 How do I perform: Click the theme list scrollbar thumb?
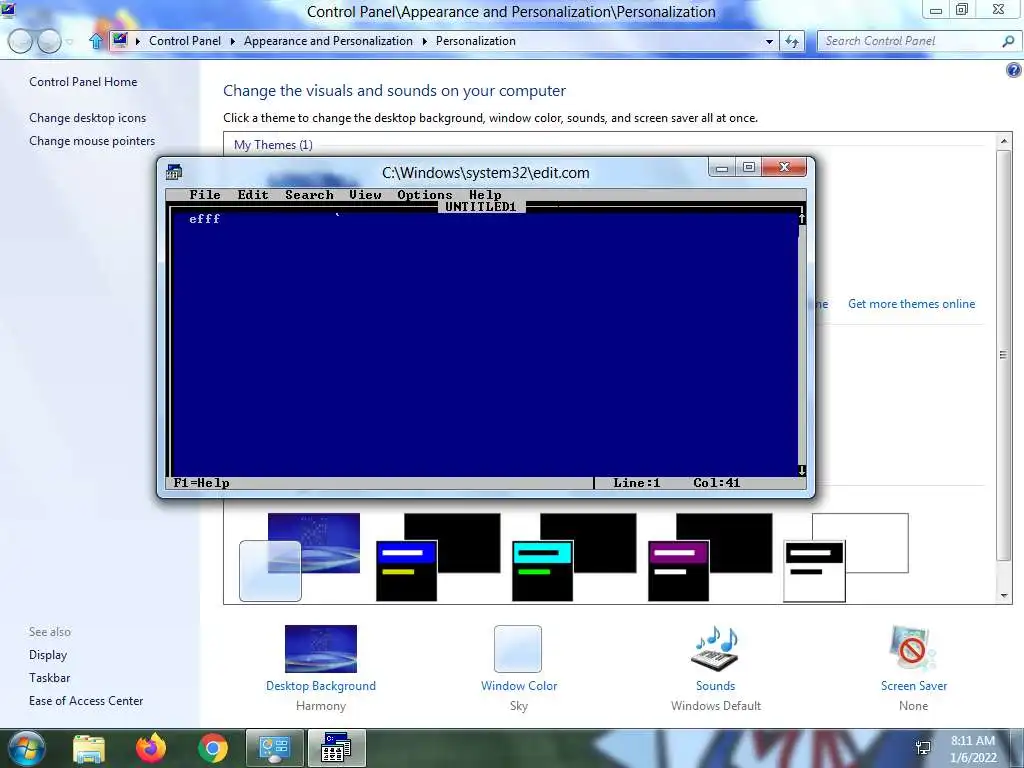pos(1004,355)
